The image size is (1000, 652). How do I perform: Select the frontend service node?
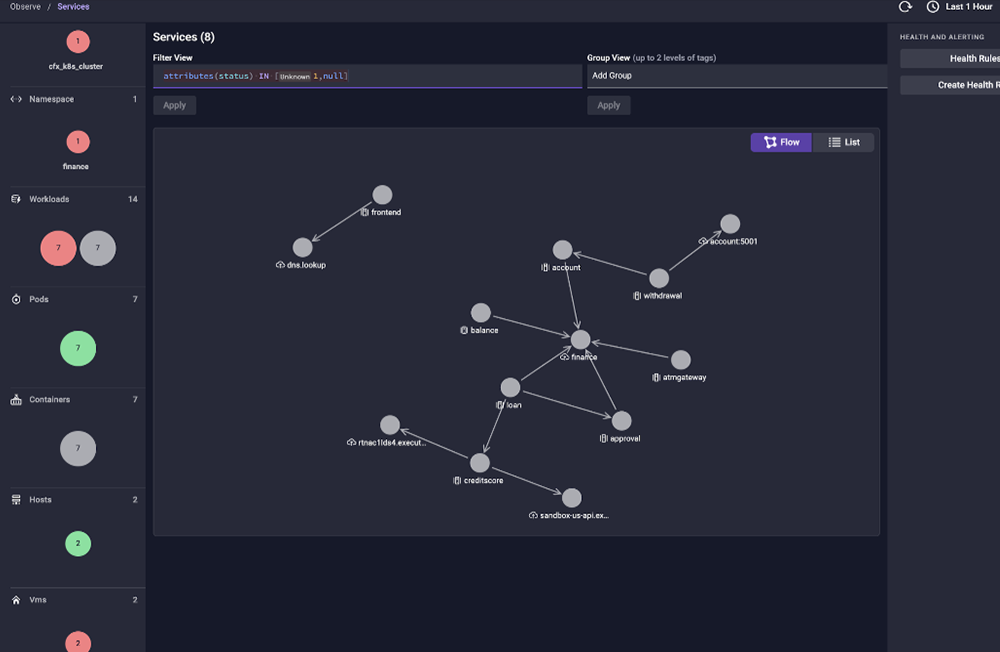(382, 195)
